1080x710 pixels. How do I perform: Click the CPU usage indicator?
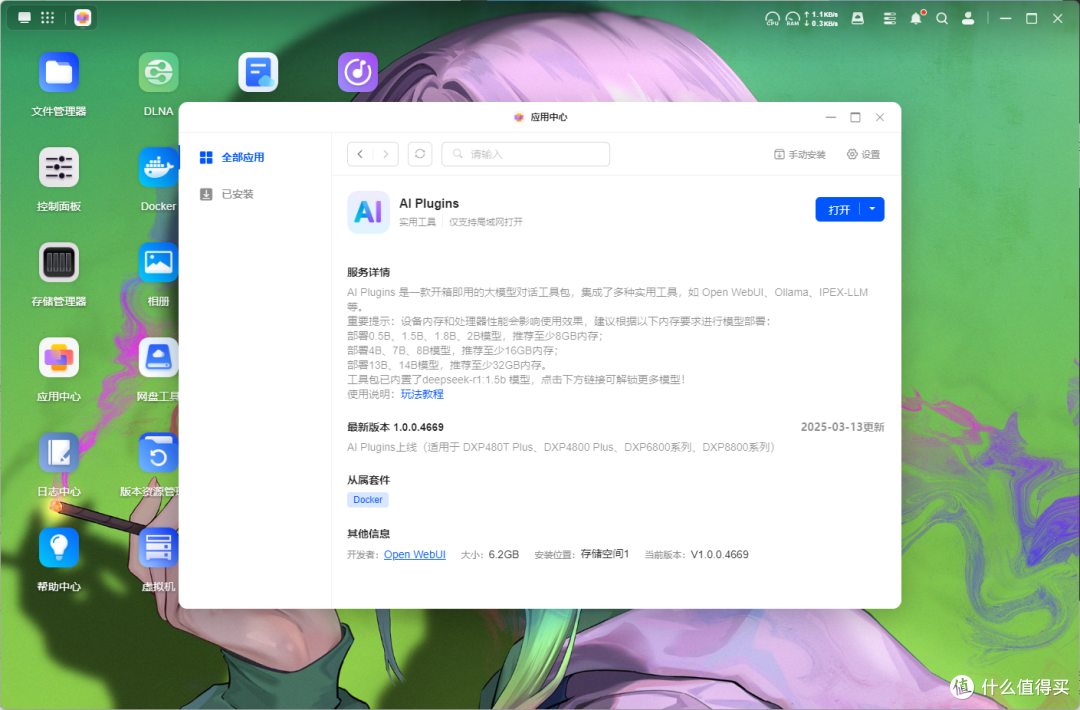click(x=772, y=19)
